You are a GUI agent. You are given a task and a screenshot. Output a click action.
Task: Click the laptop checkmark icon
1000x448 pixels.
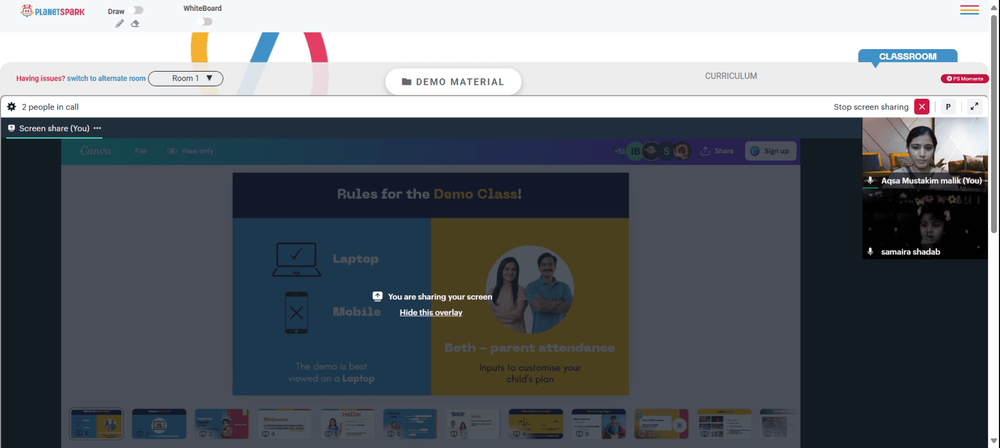297,259
